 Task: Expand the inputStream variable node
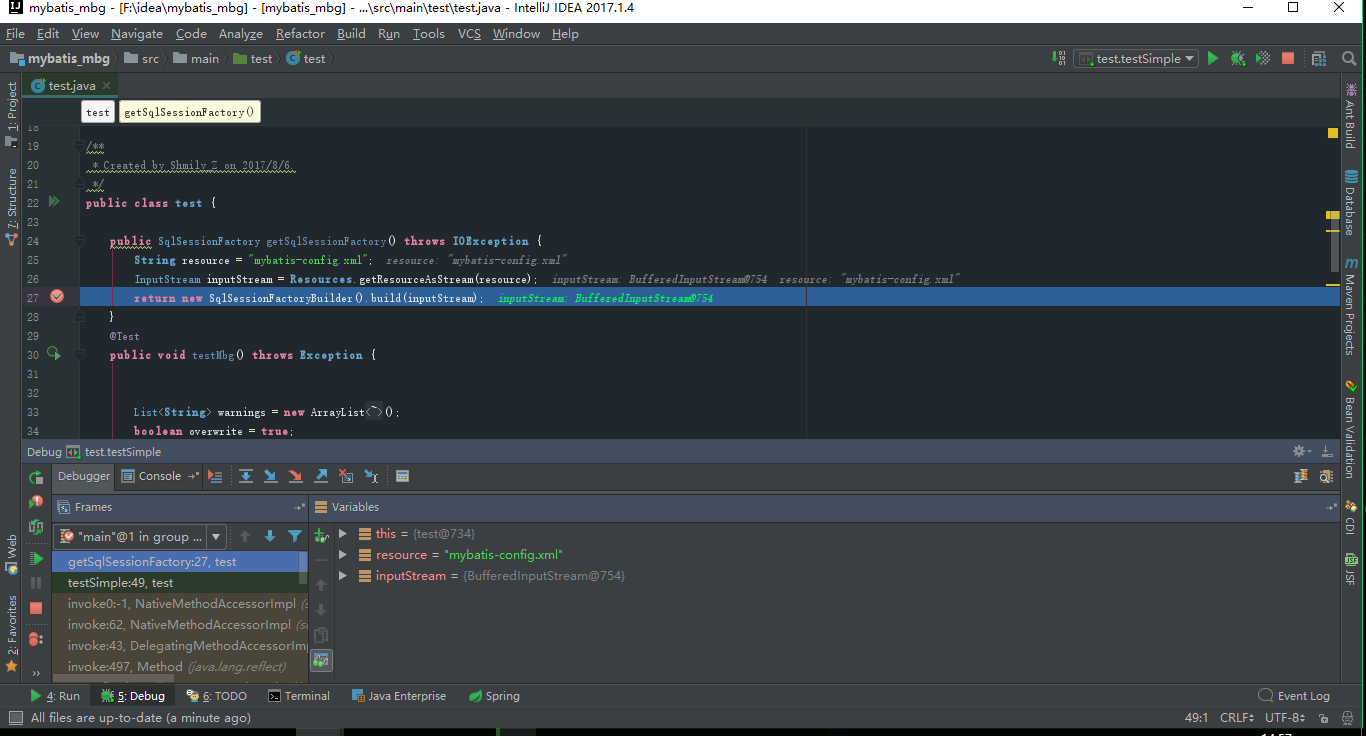[x=342, y=575]
